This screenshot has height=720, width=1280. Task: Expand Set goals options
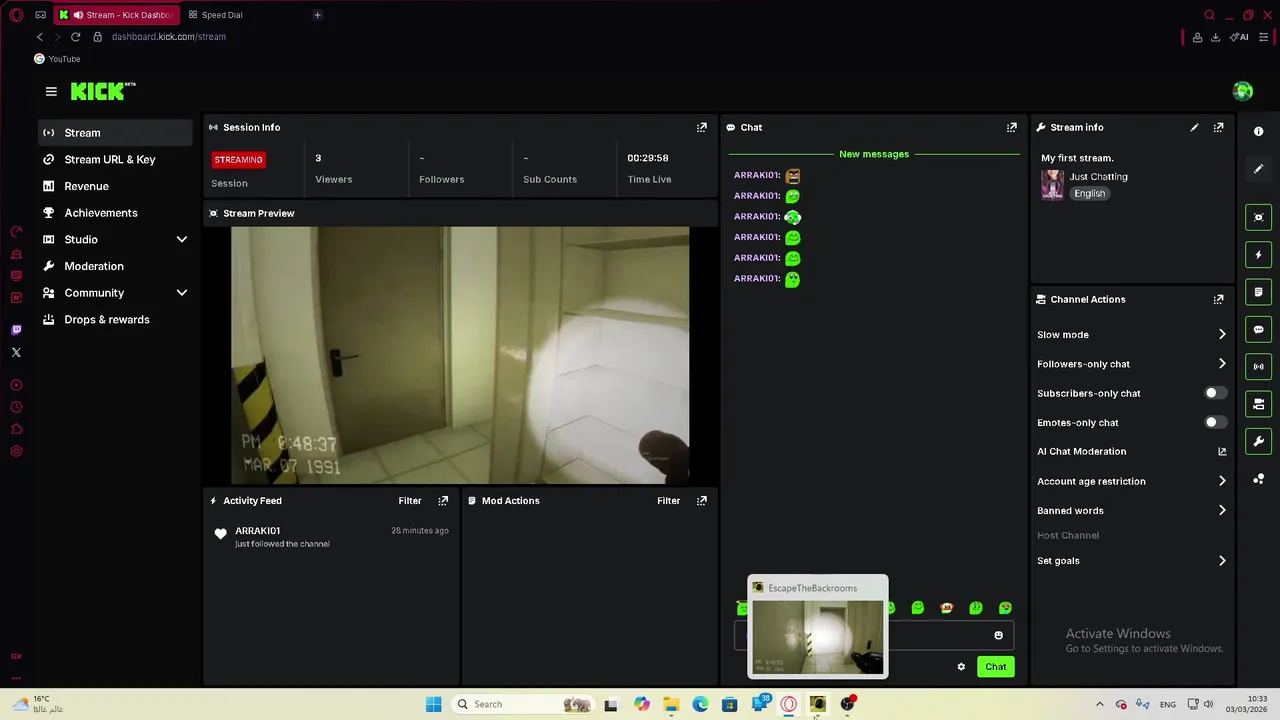[x=1222, y=561]
